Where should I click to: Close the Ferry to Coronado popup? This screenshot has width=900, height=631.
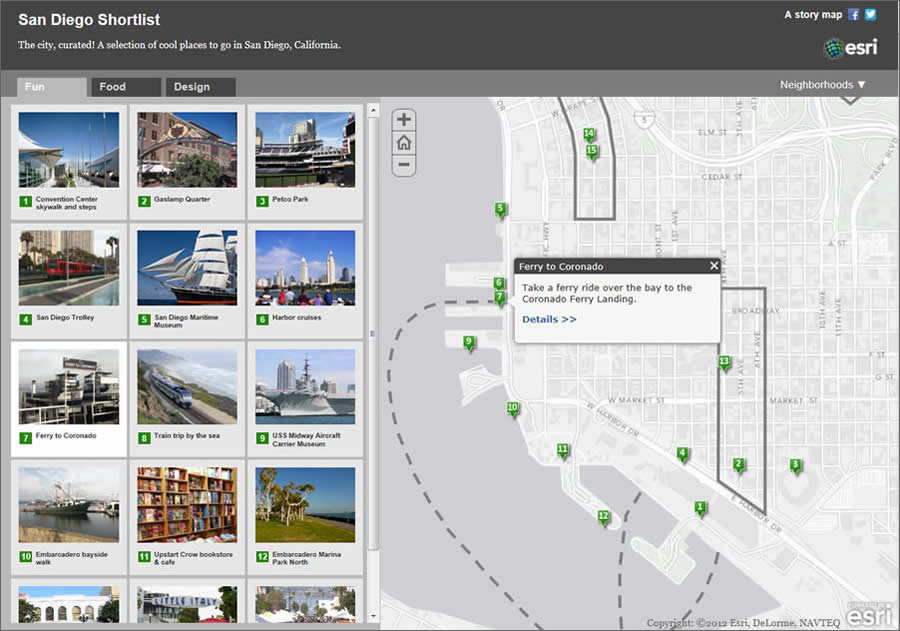[x=713, y=265]
